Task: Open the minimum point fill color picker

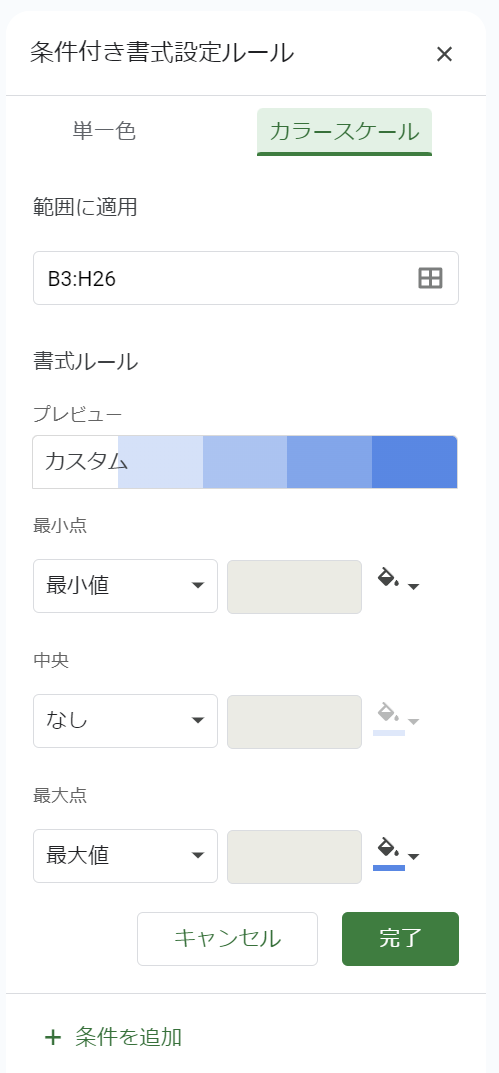Action: pyautogui.click(x=398, y=584)
